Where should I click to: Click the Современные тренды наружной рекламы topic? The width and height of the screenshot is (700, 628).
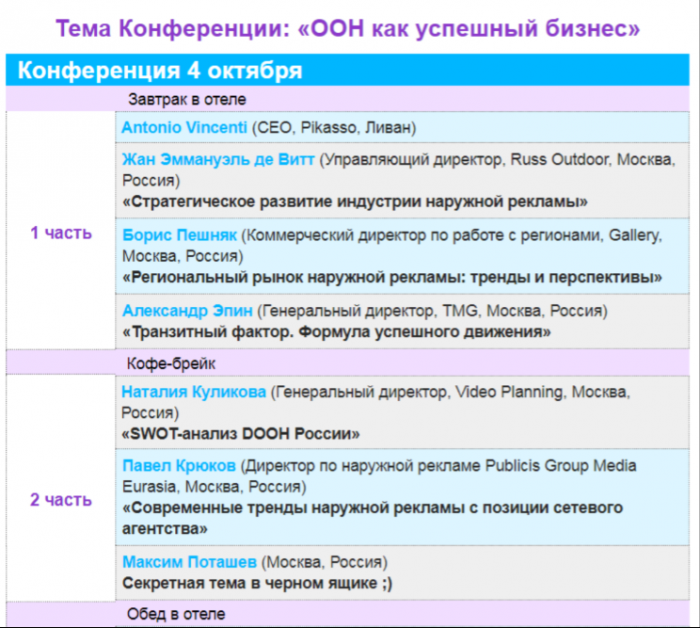pyautogui.click(x=373, y=518)
